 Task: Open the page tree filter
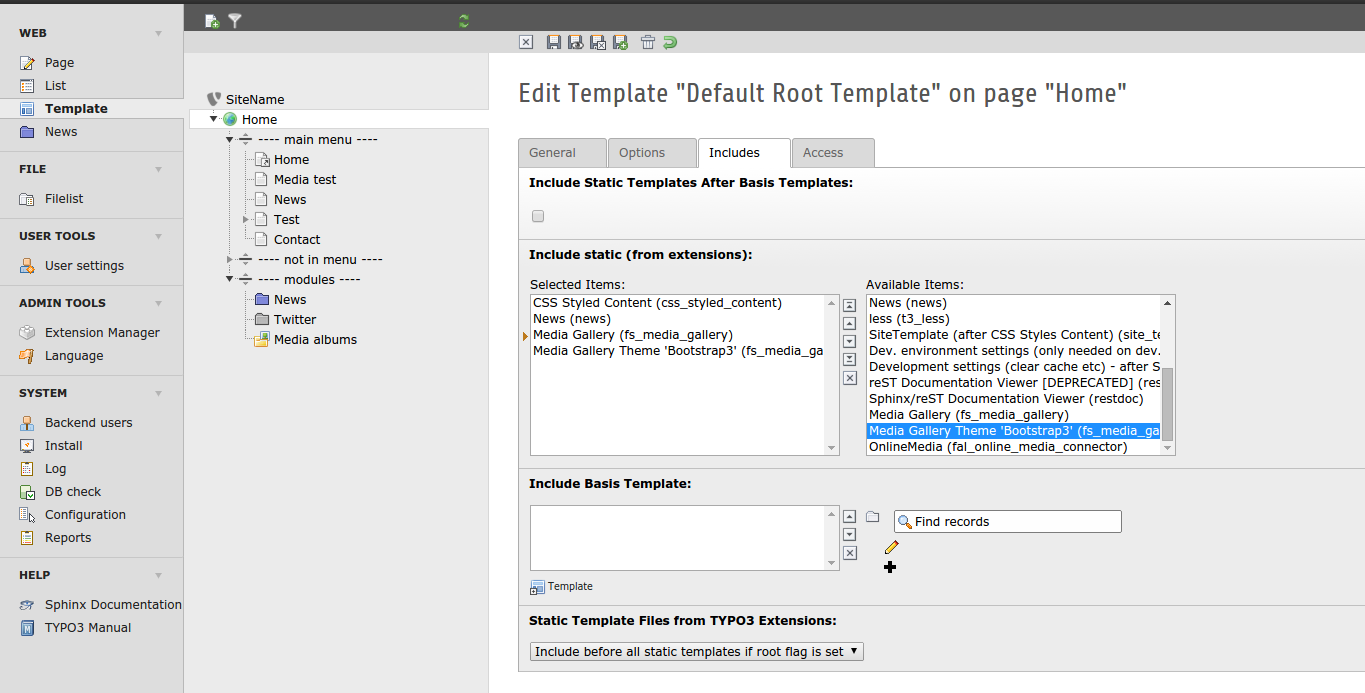coord(235,20)
